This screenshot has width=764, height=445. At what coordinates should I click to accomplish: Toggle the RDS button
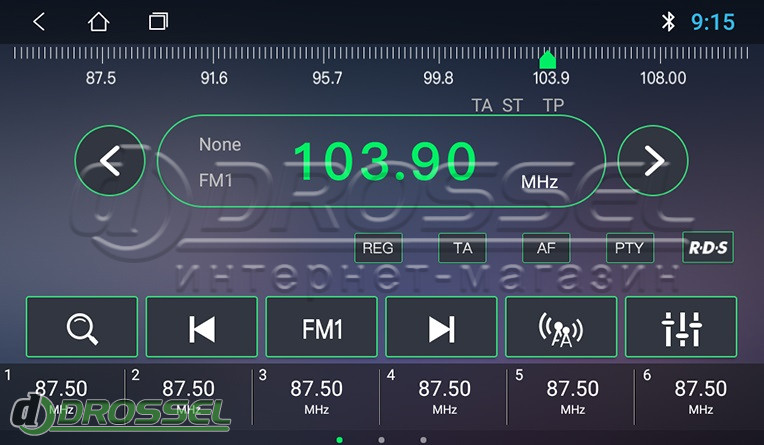tap(708, 247)
